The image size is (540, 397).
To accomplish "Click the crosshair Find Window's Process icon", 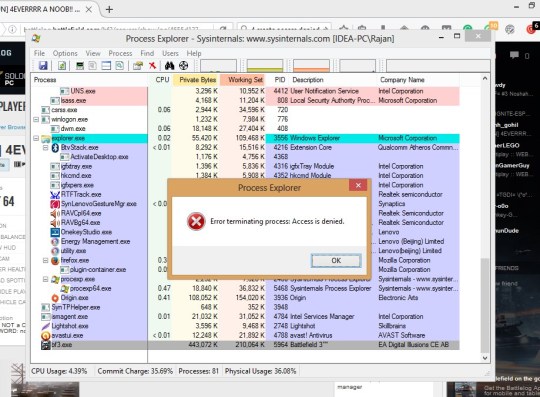I will [x=184, y=65].
